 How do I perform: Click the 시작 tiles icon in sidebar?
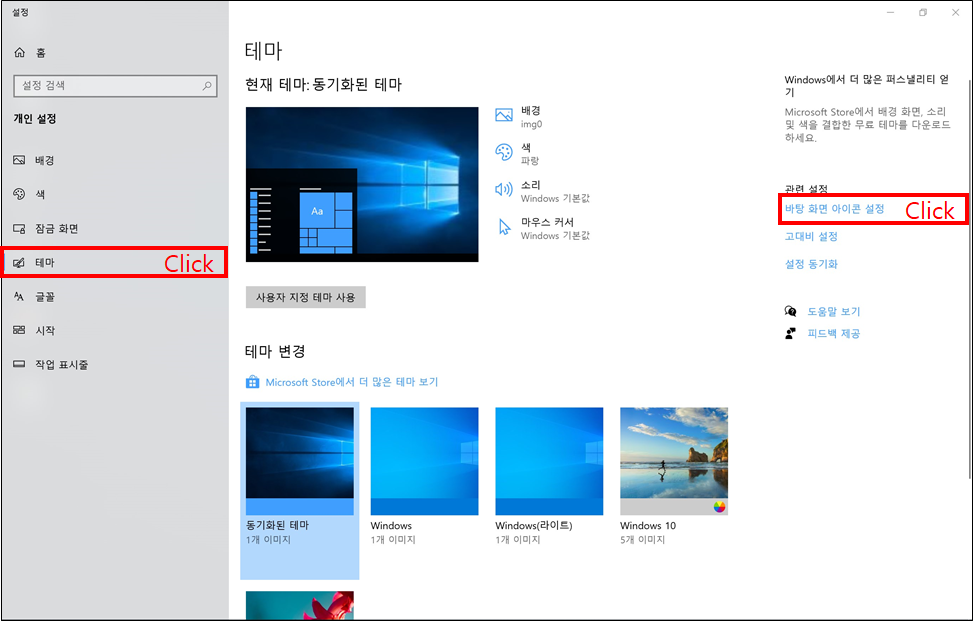click(19, 330)
